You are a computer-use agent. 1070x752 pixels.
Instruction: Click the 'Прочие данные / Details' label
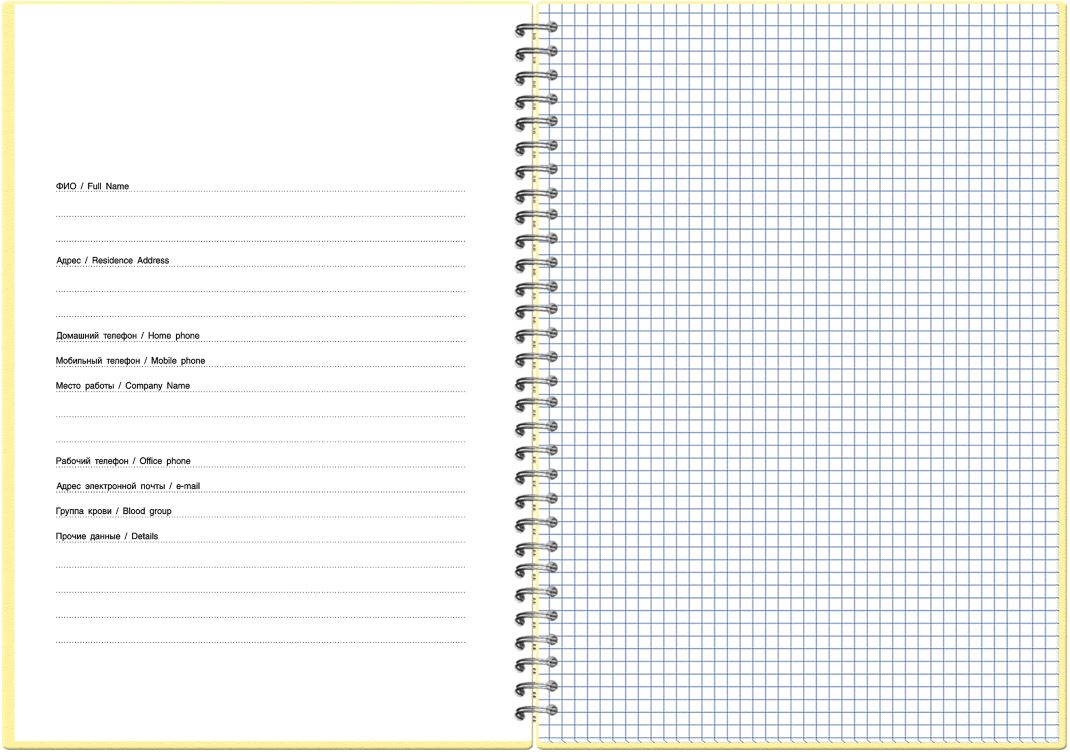107,536
